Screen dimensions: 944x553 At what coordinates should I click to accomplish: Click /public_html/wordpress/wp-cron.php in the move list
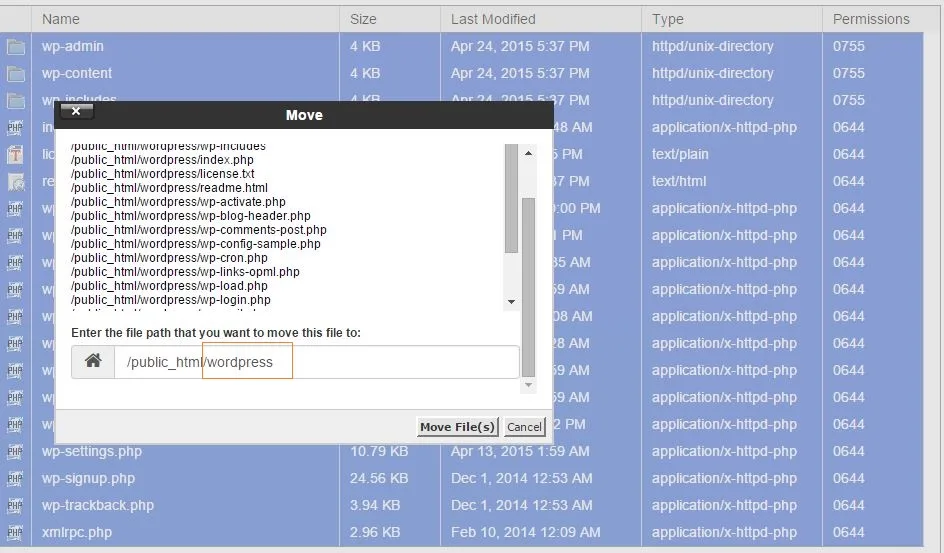(x=169, y=258)
